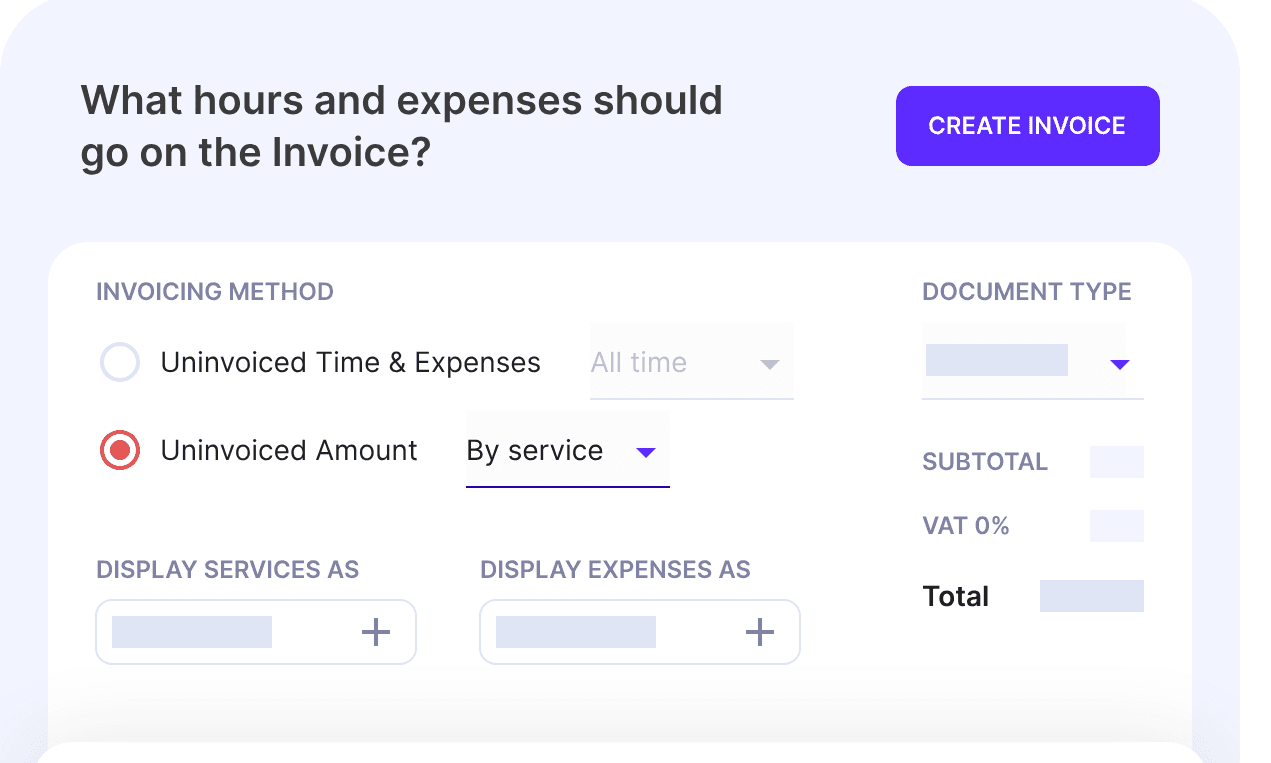Click the Display Services As field
This screenshot has height=763, width=1271.
point(256,632)
